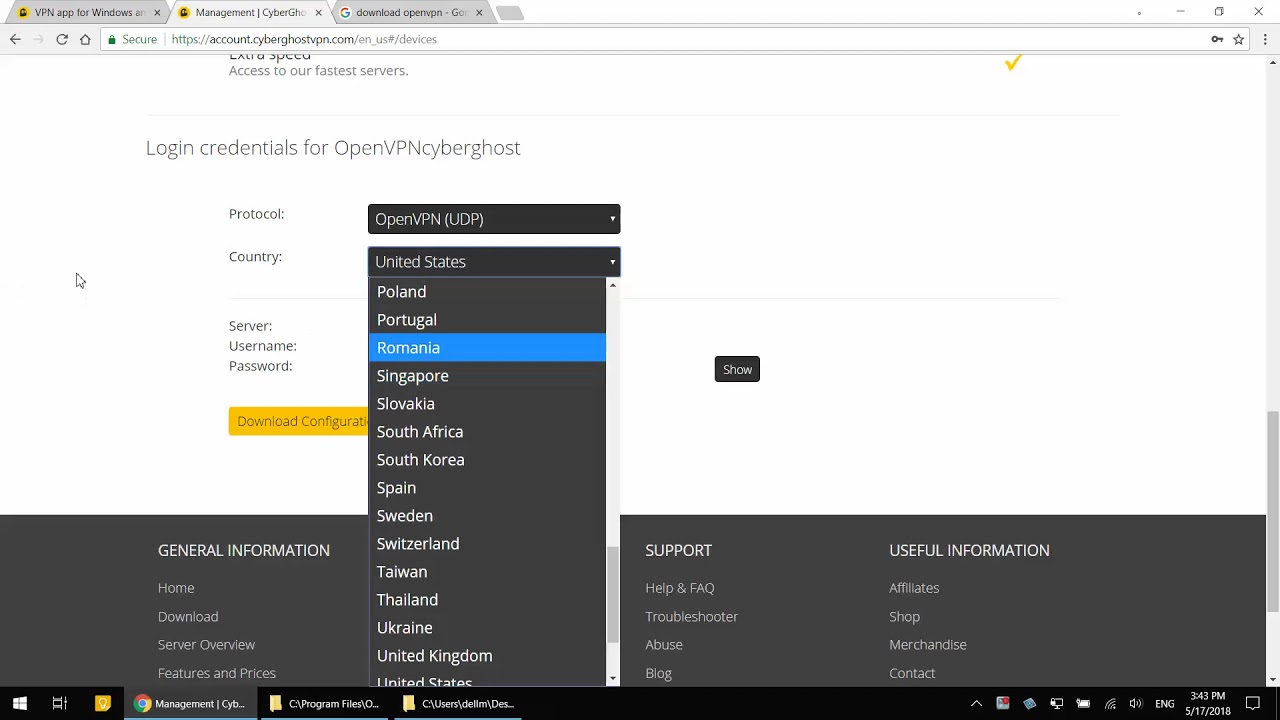1280x720 pixels.
Task: Open the Blog link
Action: (x=659, y=673)
